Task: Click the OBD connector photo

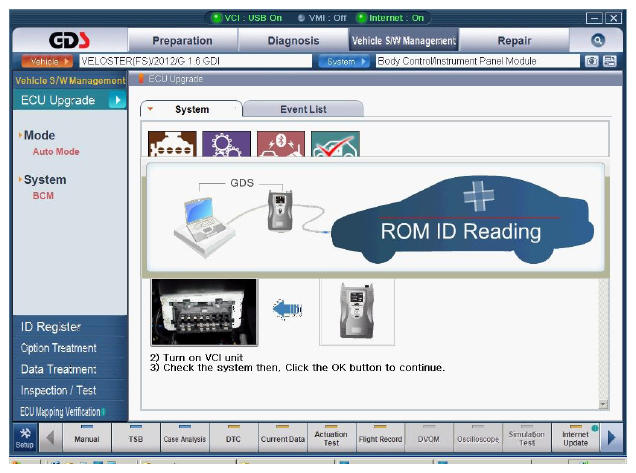Action: click(204, 312)
